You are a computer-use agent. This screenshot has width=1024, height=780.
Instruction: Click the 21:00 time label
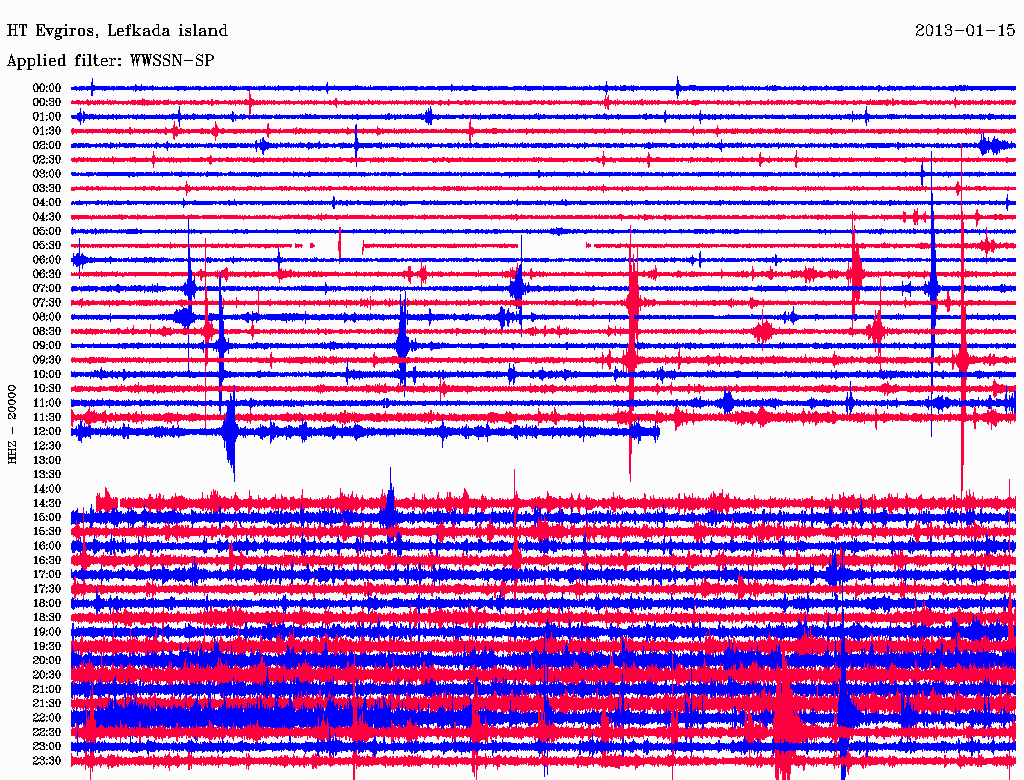47,689
